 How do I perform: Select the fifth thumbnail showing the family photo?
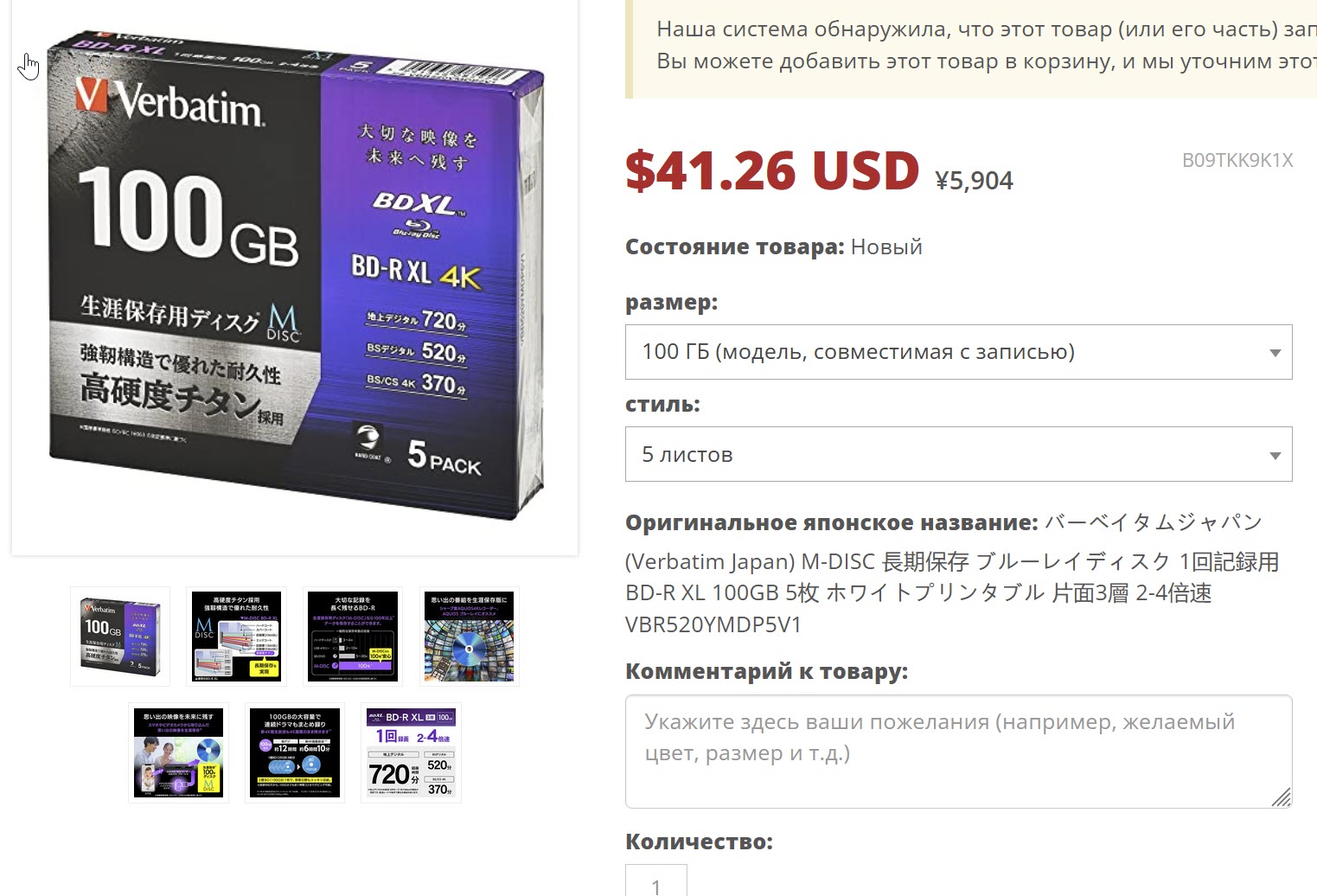178,752
